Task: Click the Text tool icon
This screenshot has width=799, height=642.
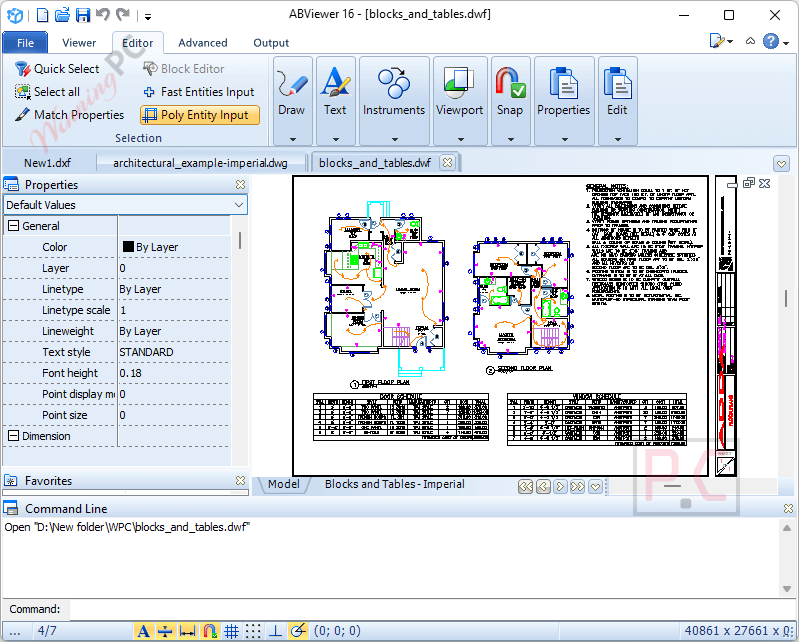Action: (x=335, y=82)
